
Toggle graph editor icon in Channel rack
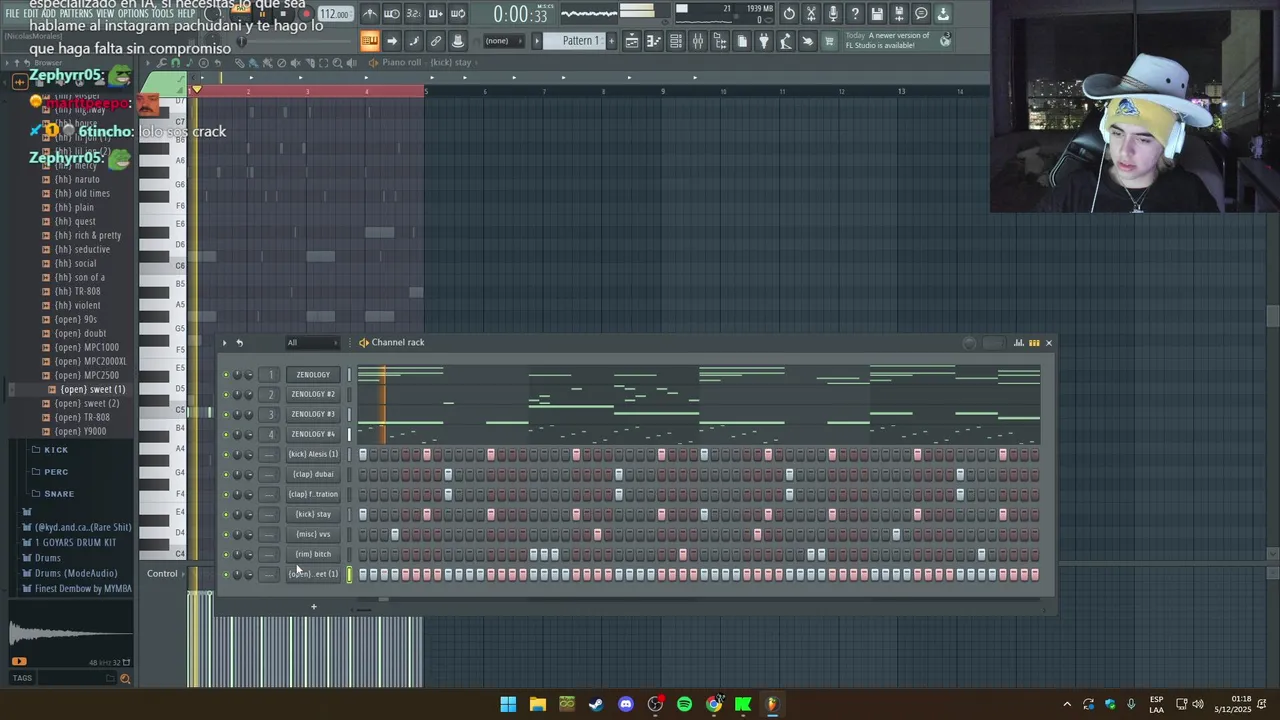tap(1018, 343)
